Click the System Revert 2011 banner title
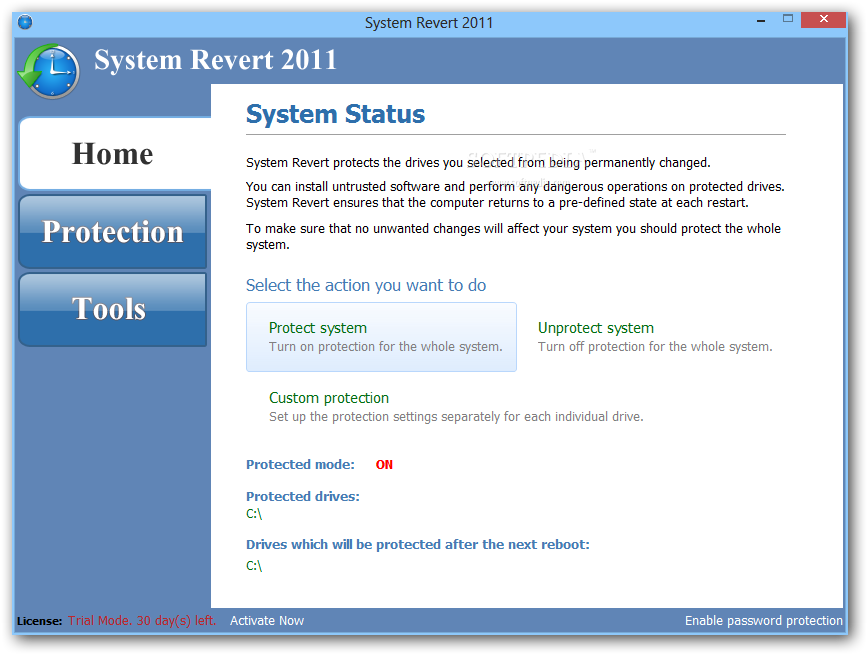 click(215, 59)
